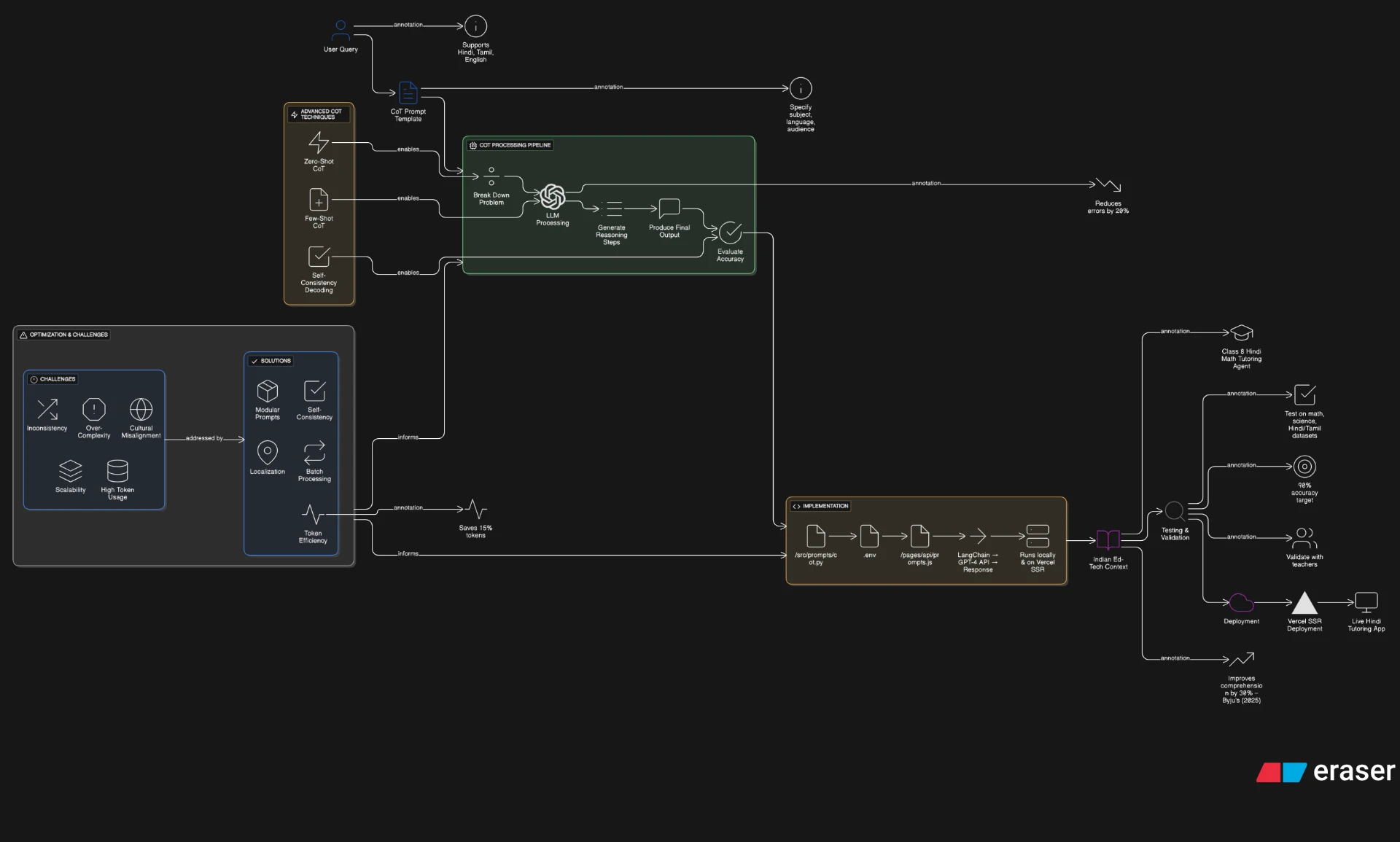1400x842 pixels.
Task: Select the Over-Complexity warning octagon icon
Action: coord(94,409)
